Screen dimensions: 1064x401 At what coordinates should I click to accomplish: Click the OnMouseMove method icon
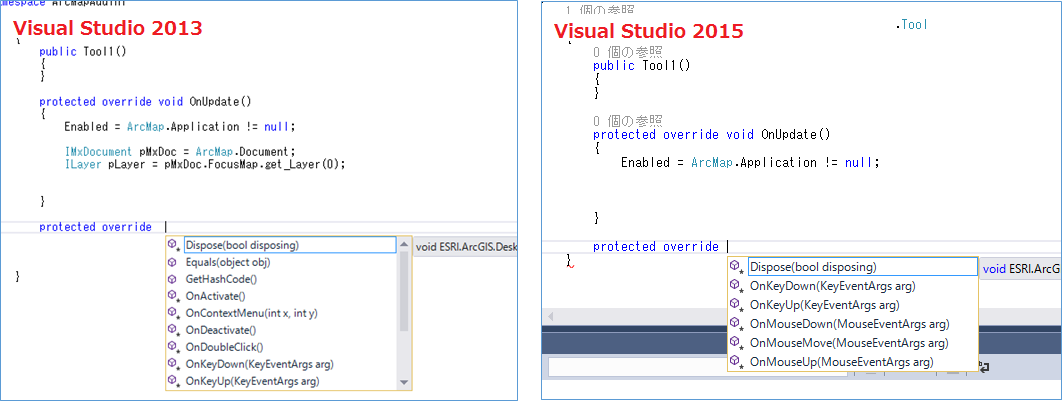click(735, 343)
